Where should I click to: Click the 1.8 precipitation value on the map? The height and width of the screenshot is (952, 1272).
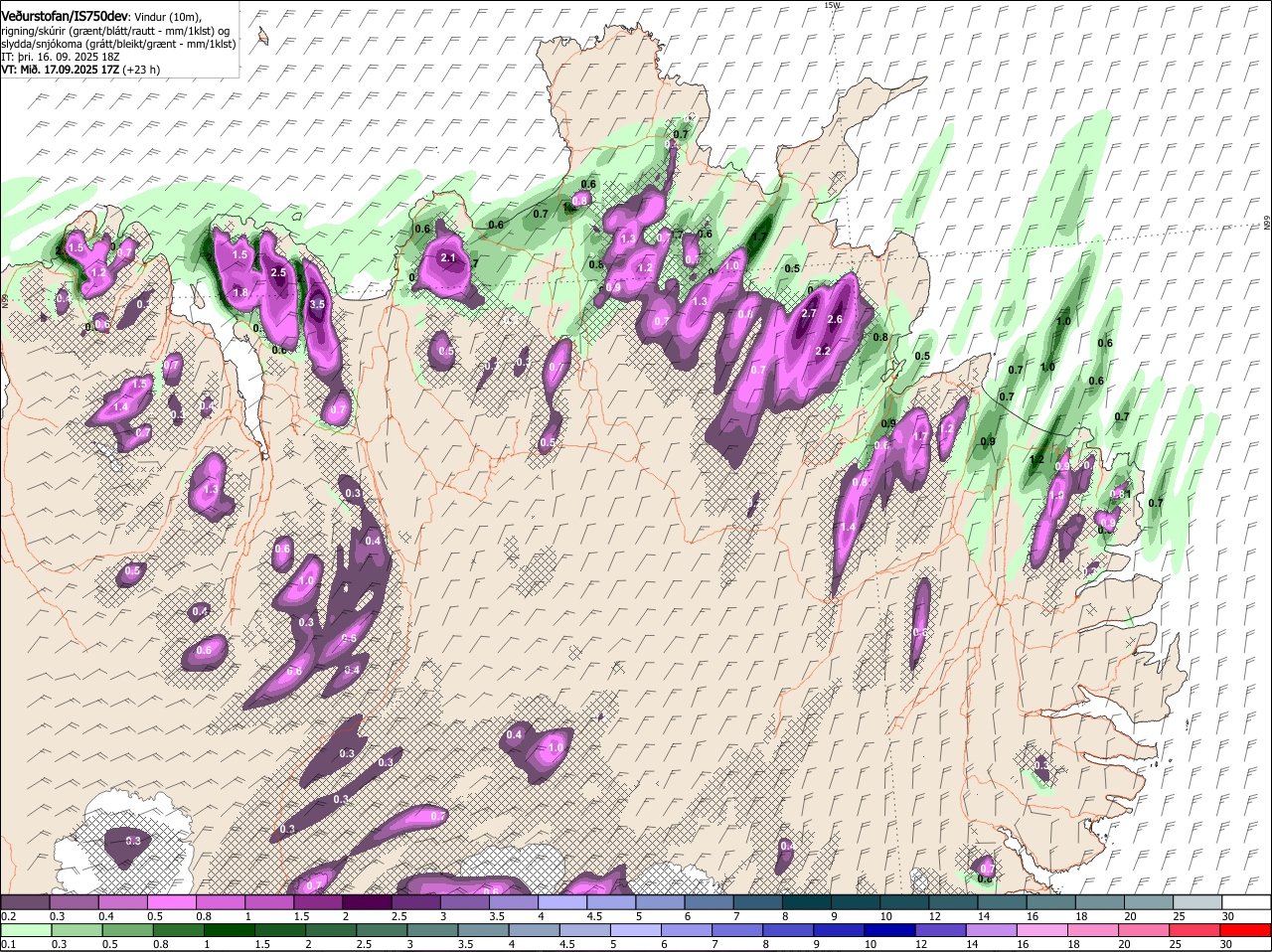coord(239,292)
